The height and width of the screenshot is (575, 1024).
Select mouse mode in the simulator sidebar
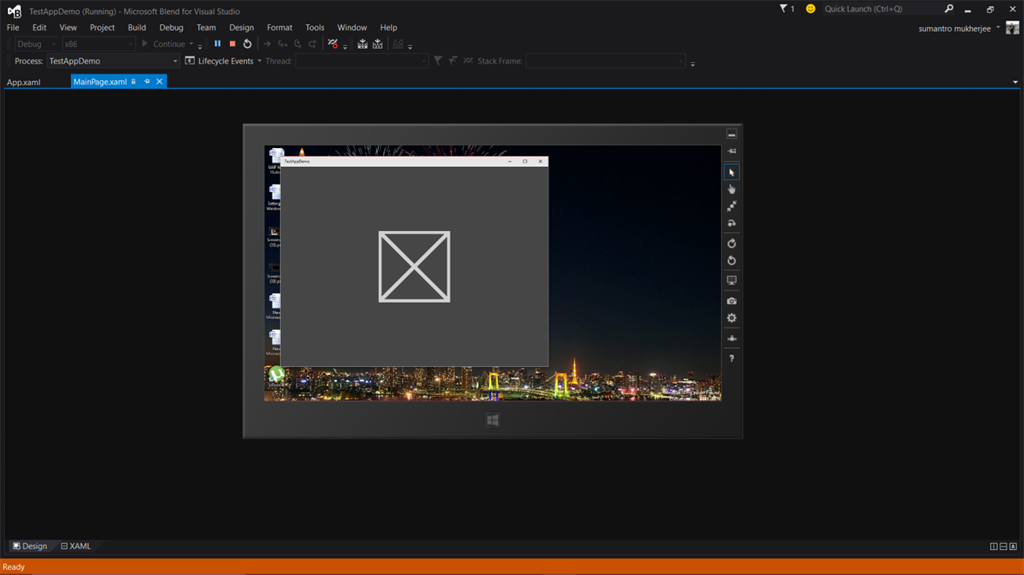[731, 172]
